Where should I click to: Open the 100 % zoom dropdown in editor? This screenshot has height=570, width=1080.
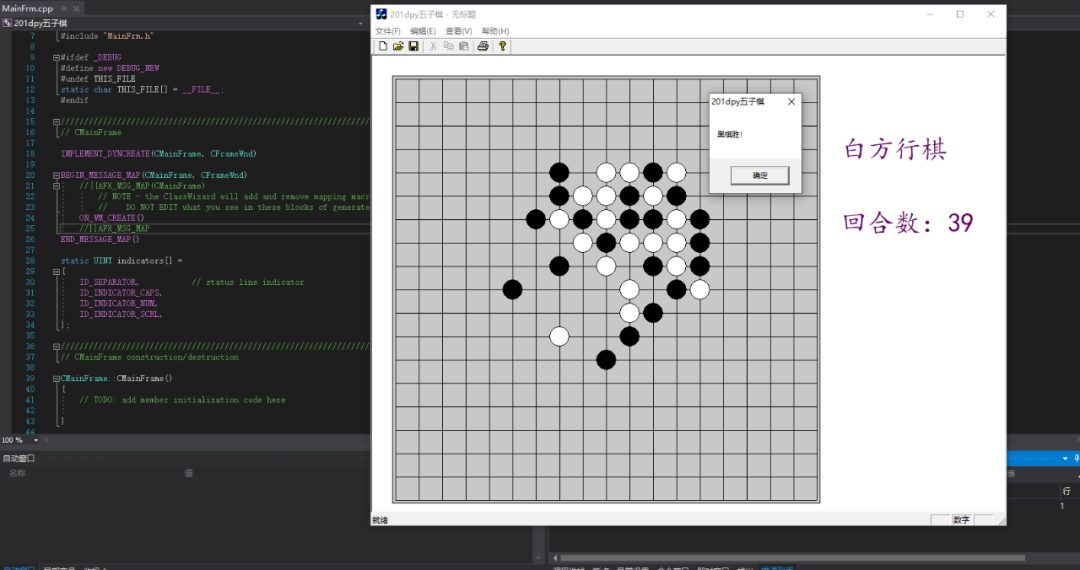(x=36, y=440)
